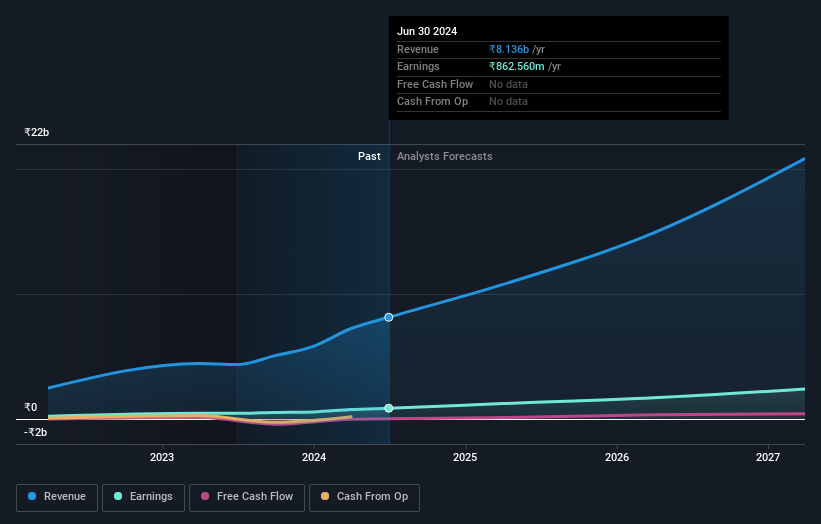Click 'No data' in Free Cash Flow row
The width and height of the screenshot is (821, 524).
[x=508, y=84]
